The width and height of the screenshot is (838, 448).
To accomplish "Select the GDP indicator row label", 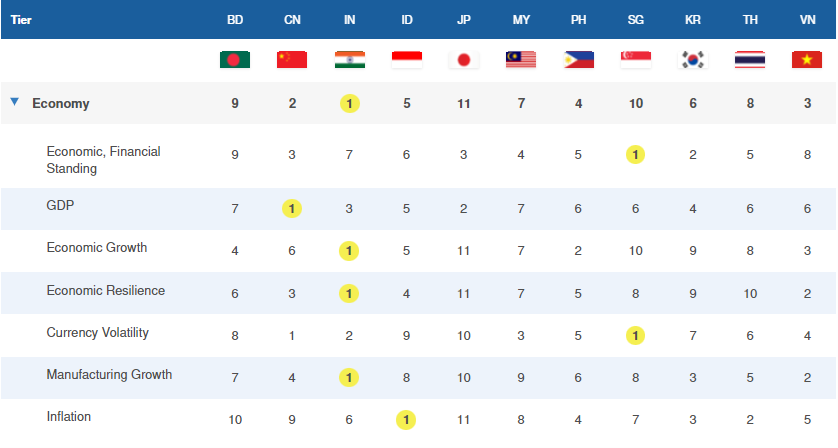I will (x=61, y=205).
